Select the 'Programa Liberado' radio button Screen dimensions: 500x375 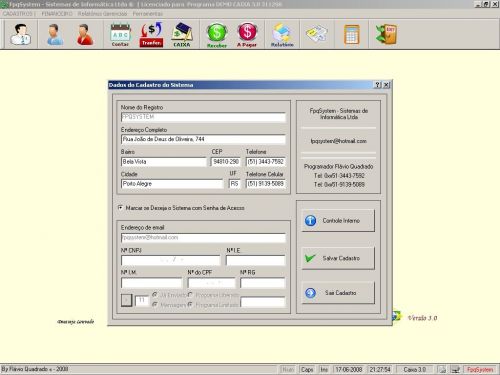[x=190, y=295]
